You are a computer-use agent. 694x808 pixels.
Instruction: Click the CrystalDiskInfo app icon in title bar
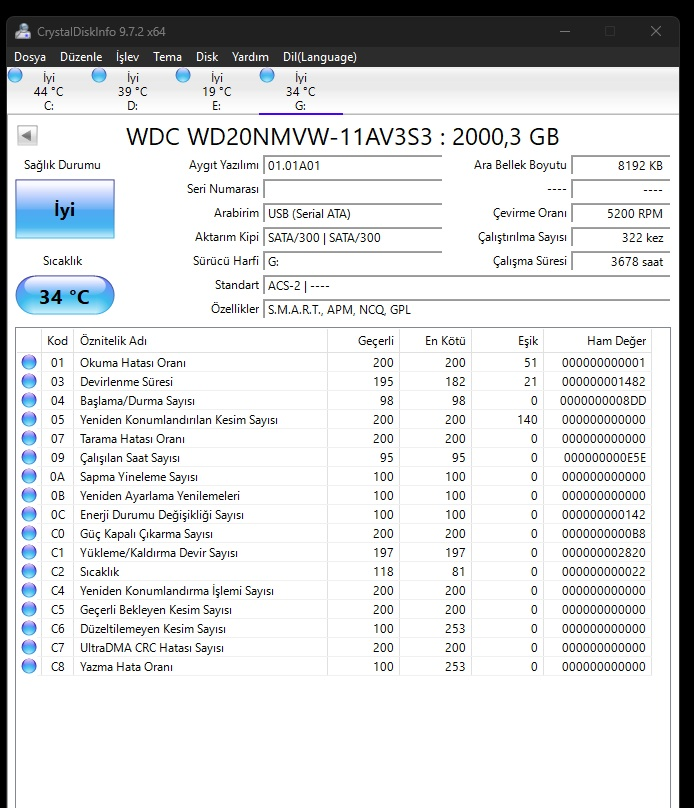point(23,31)
